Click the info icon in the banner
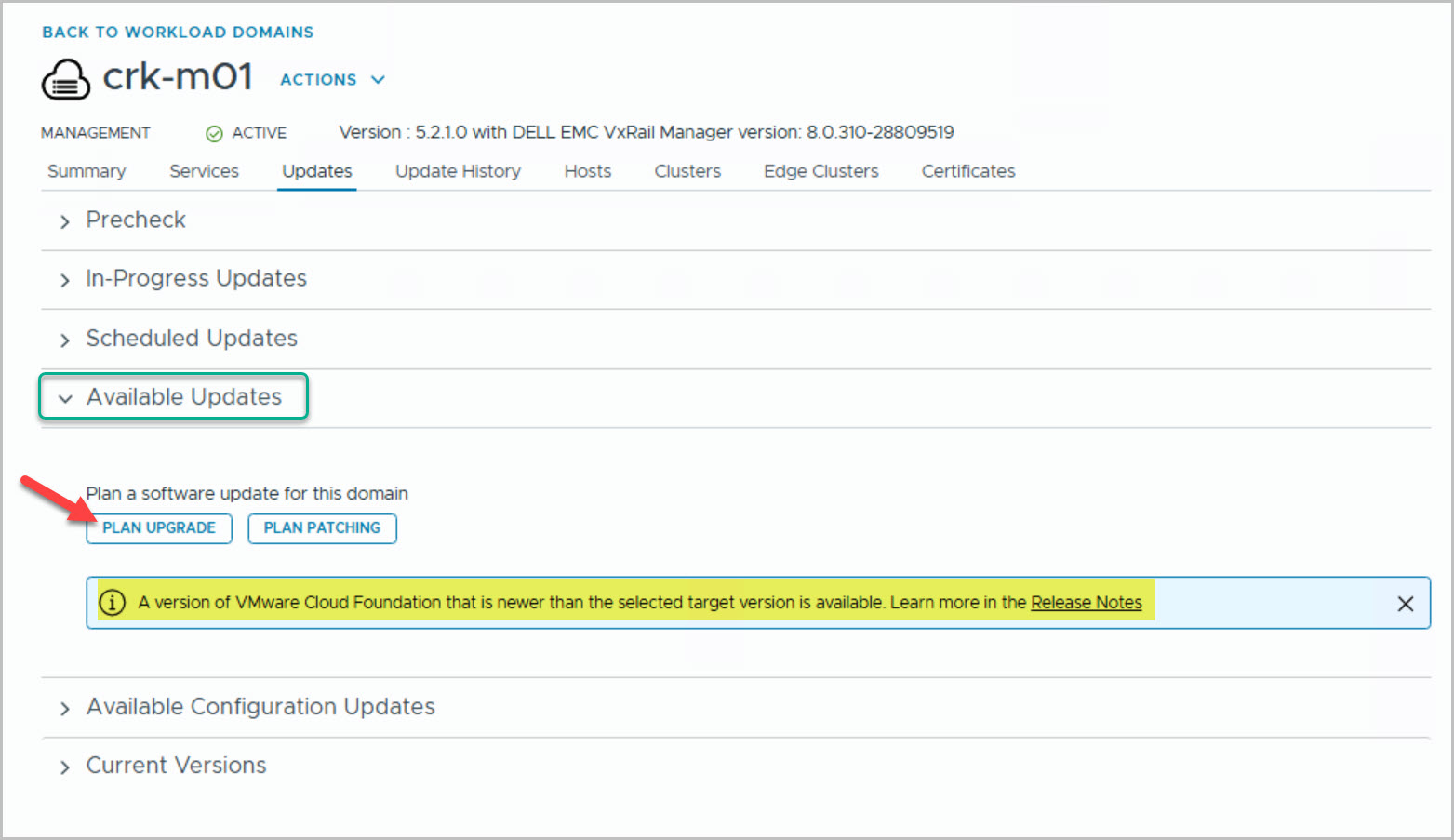The image size is (1454, 840). pos(112,603)
